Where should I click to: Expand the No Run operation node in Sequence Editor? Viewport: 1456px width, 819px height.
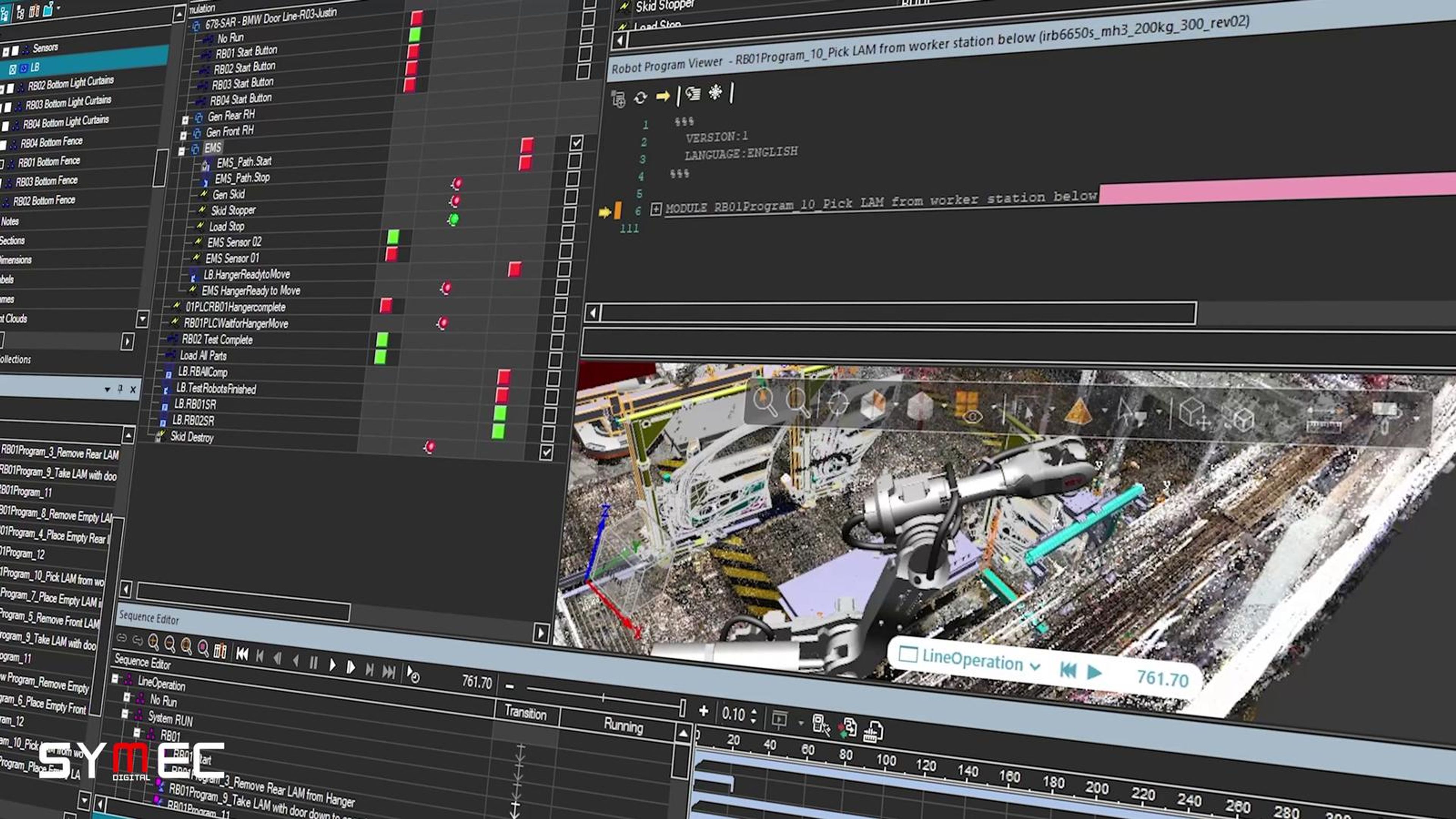pyautogui.click(x=127, y=697)
